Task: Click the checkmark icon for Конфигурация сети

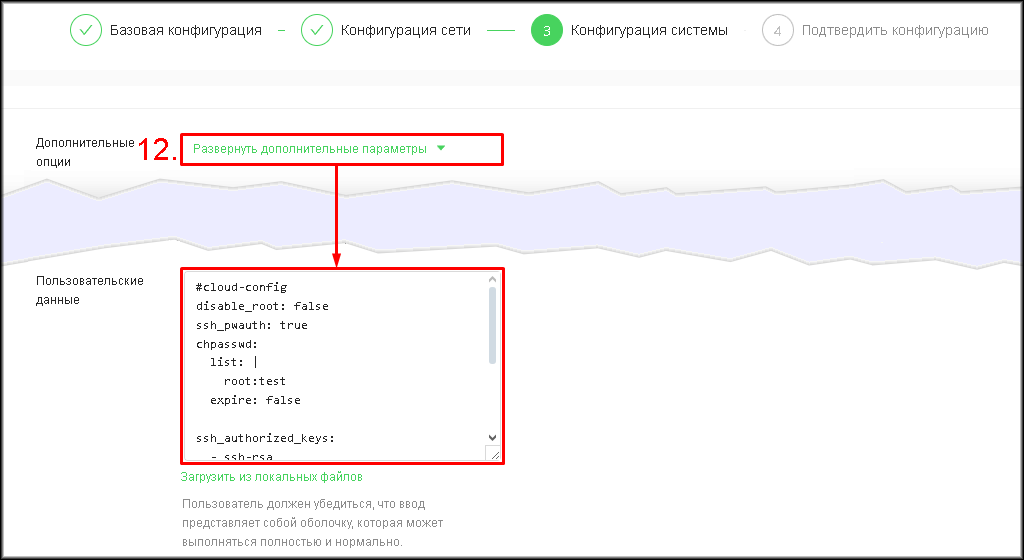Action: pyautogui.click(x=317, y=30)
